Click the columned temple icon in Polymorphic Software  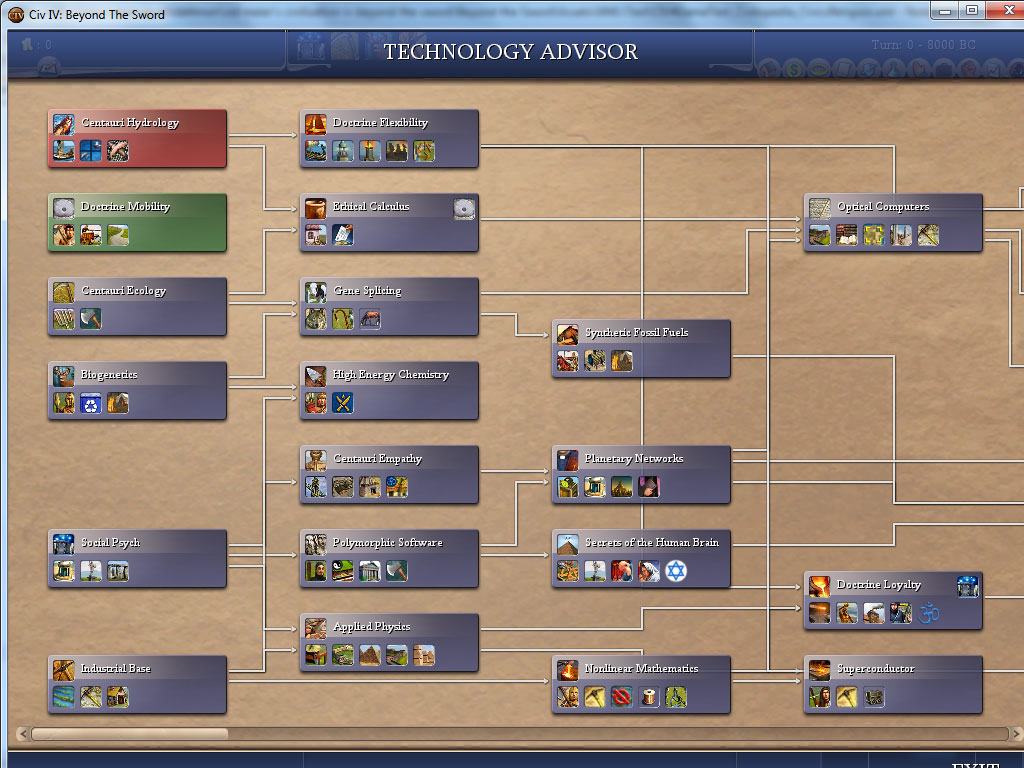tap(370, 571)
